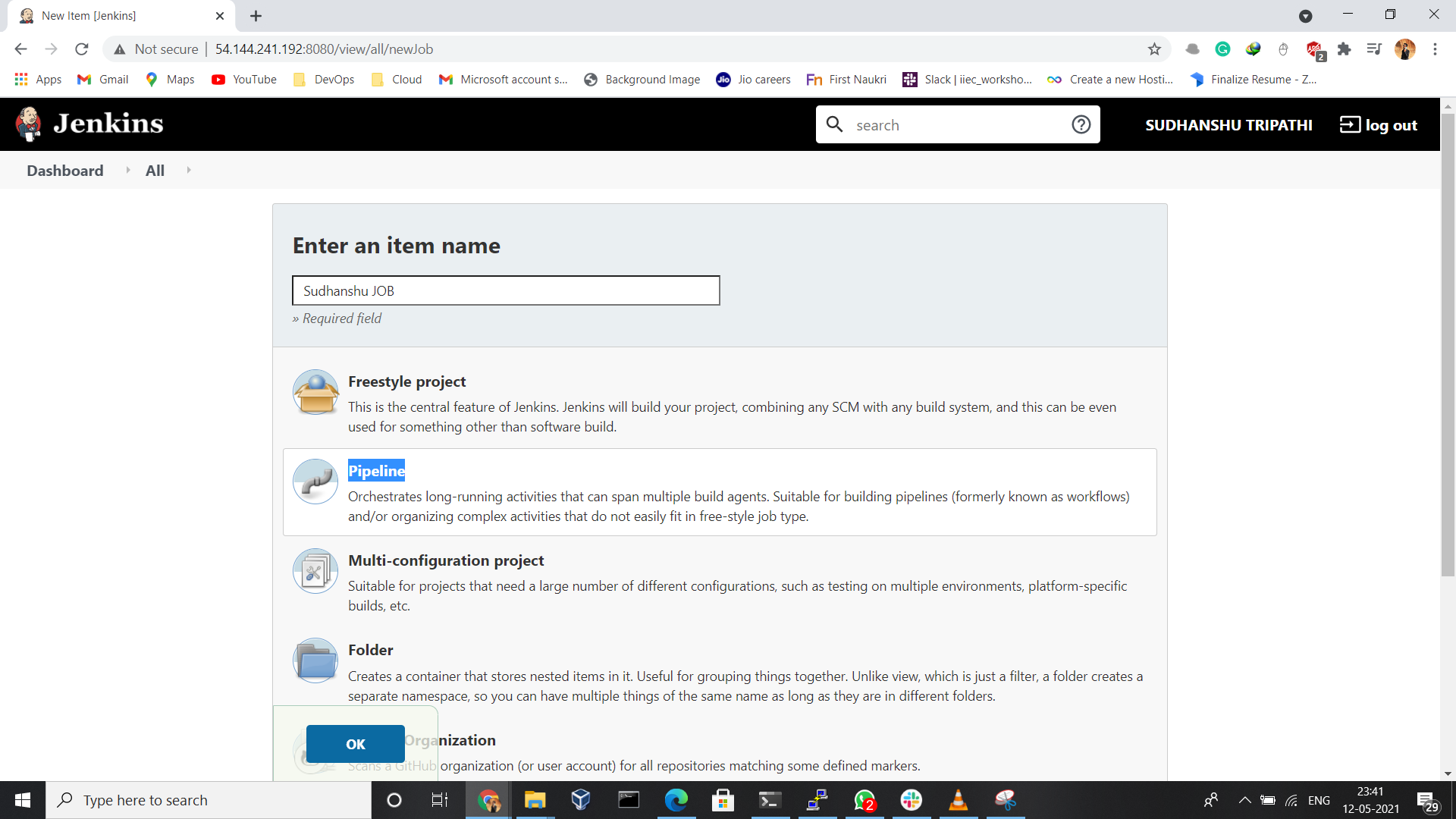Click the Folder item icon
The width and height of the screenshot is (1456, 819).
(x=315, y=661)
